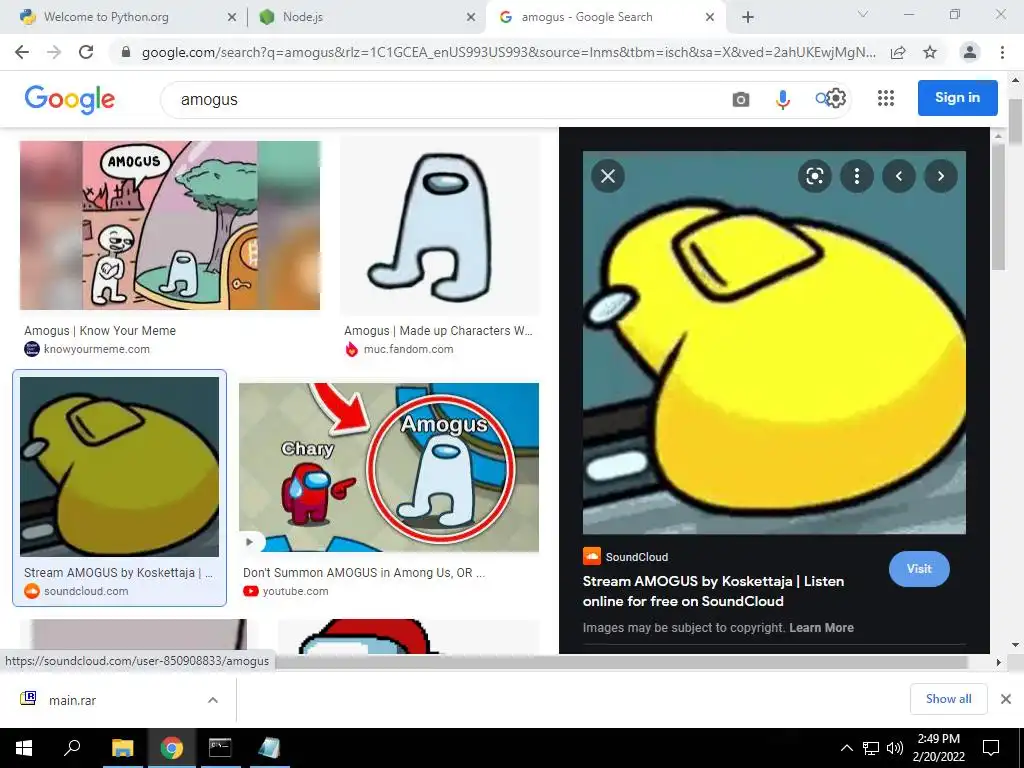Viewport: 1024px width, 768px height.
Task: Show hidden system tray icons
Action: (846, 748)
